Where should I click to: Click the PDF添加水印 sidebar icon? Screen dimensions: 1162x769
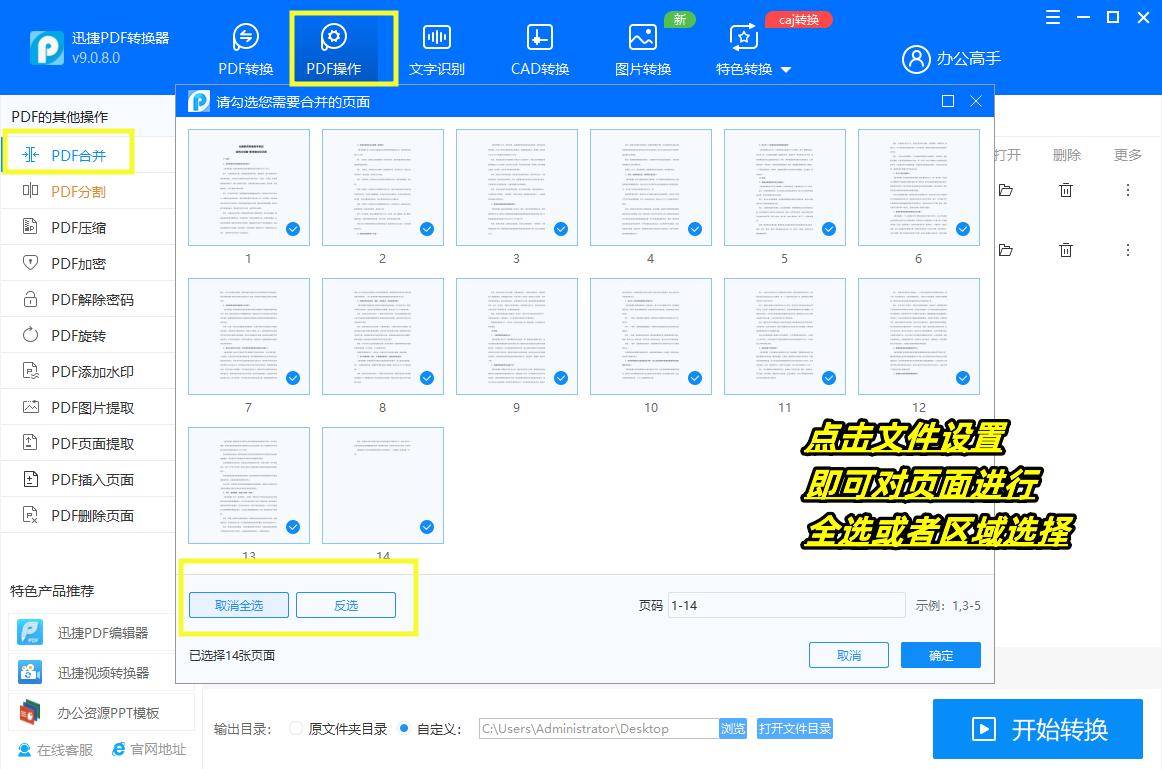point(30,371)
